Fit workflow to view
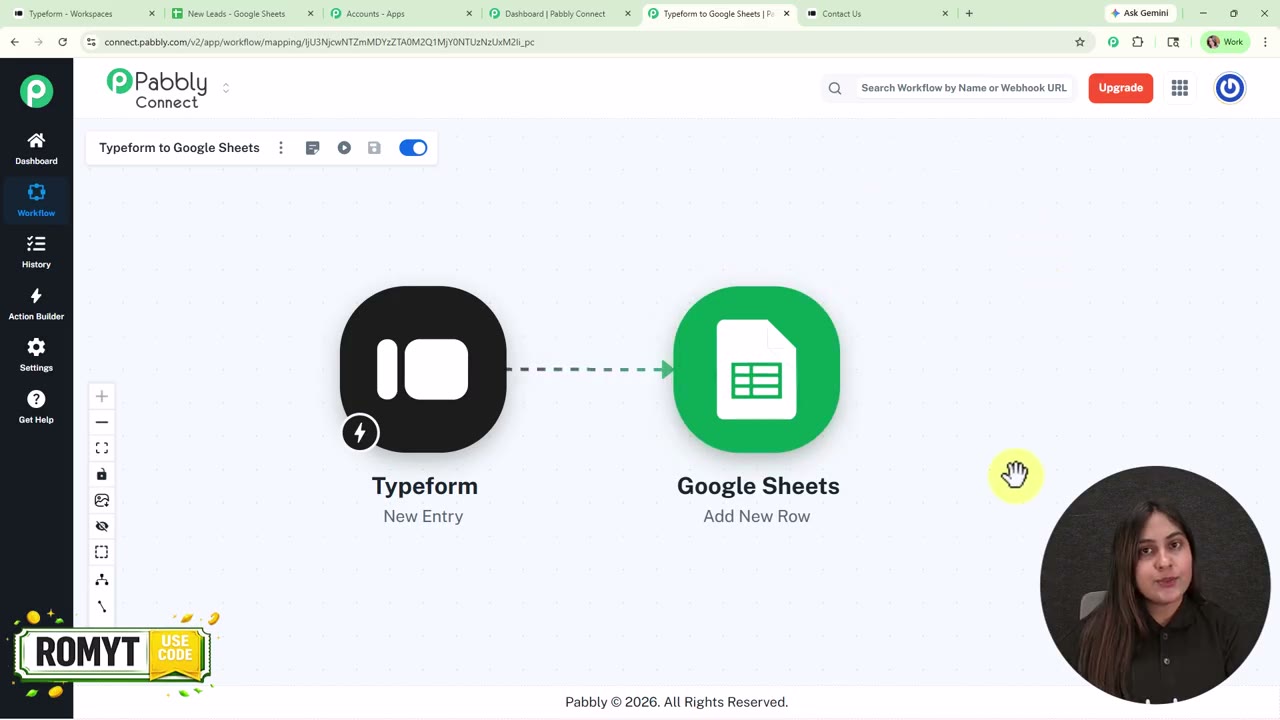 tap(101, 448)
